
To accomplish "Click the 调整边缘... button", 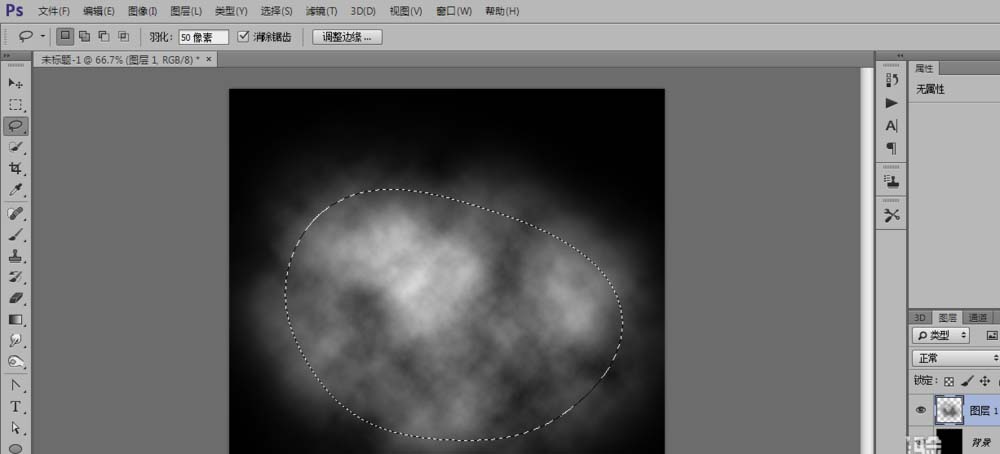I will tap(347, 37).
